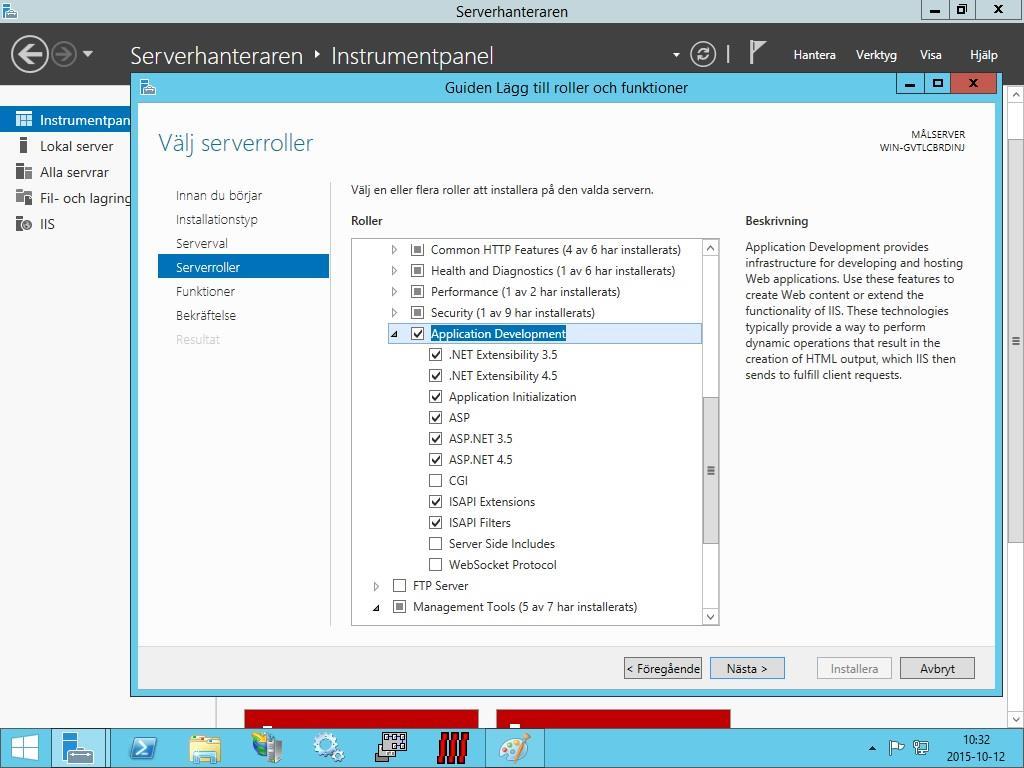Open the dropdown arrow beside refresh icon
Image resolution: width=1024 pixels, height=768 pixels.
click(676, 55)
